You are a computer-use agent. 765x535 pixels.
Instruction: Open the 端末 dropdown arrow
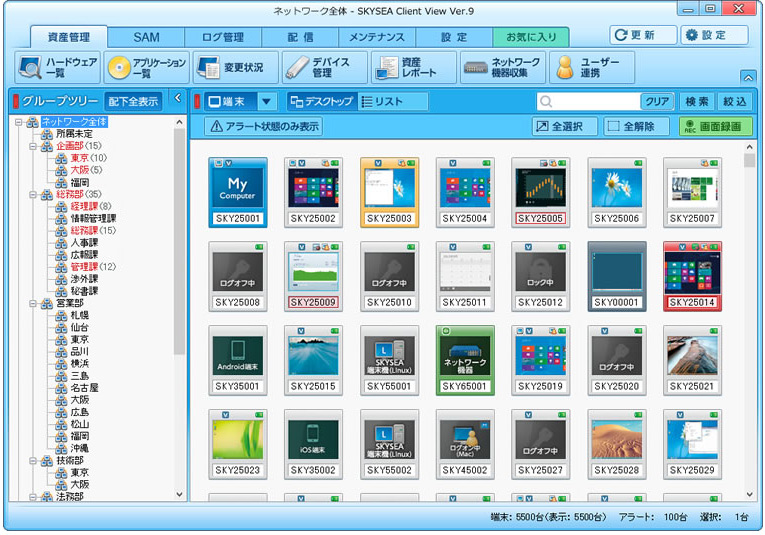pos(266,101)
